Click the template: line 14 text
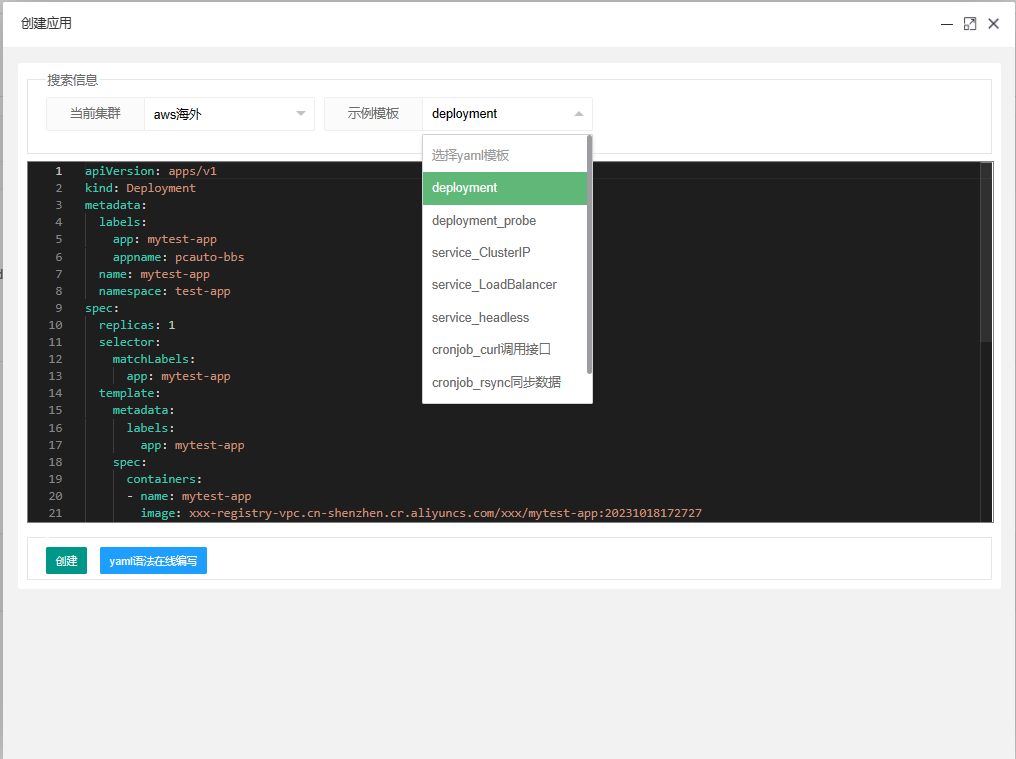1016x759 pixels. (130, 393)
